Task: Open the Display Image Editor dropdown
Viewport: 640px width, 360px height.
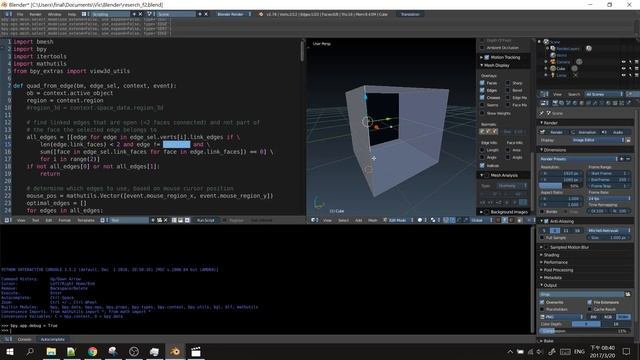Action: pyautogui.click(x=598, y=140)
